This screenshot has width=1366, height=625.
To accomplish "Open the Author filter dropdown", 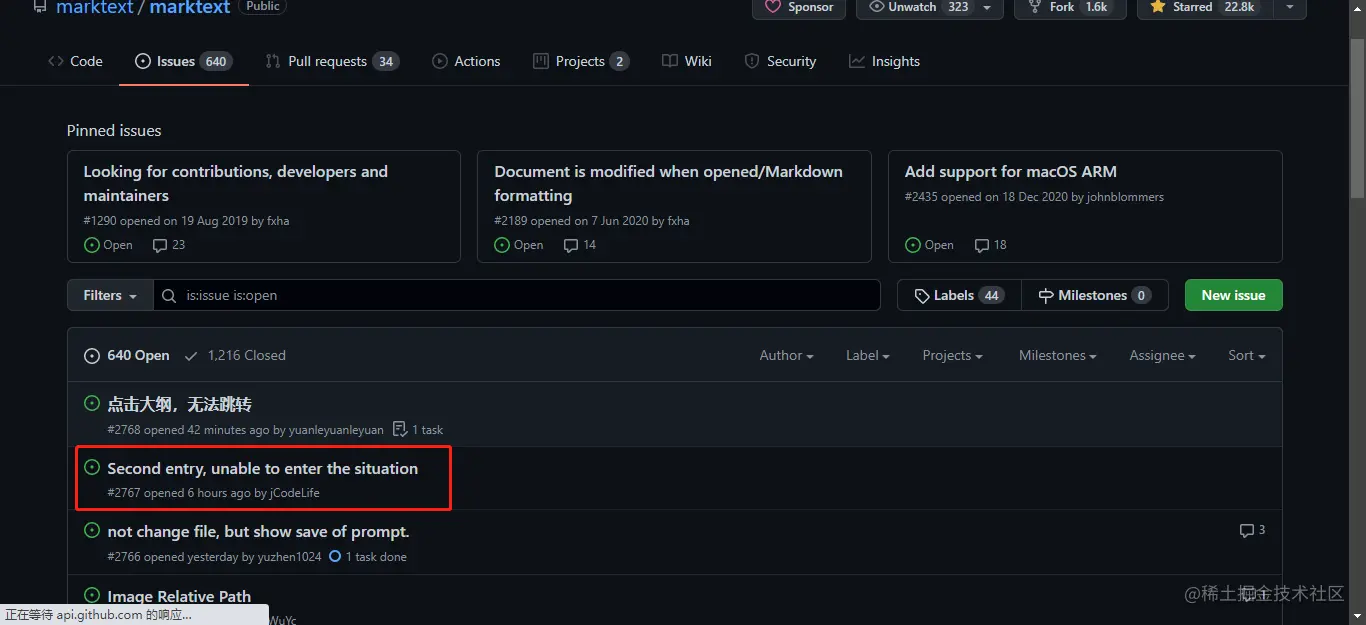I will coord(786,355).
